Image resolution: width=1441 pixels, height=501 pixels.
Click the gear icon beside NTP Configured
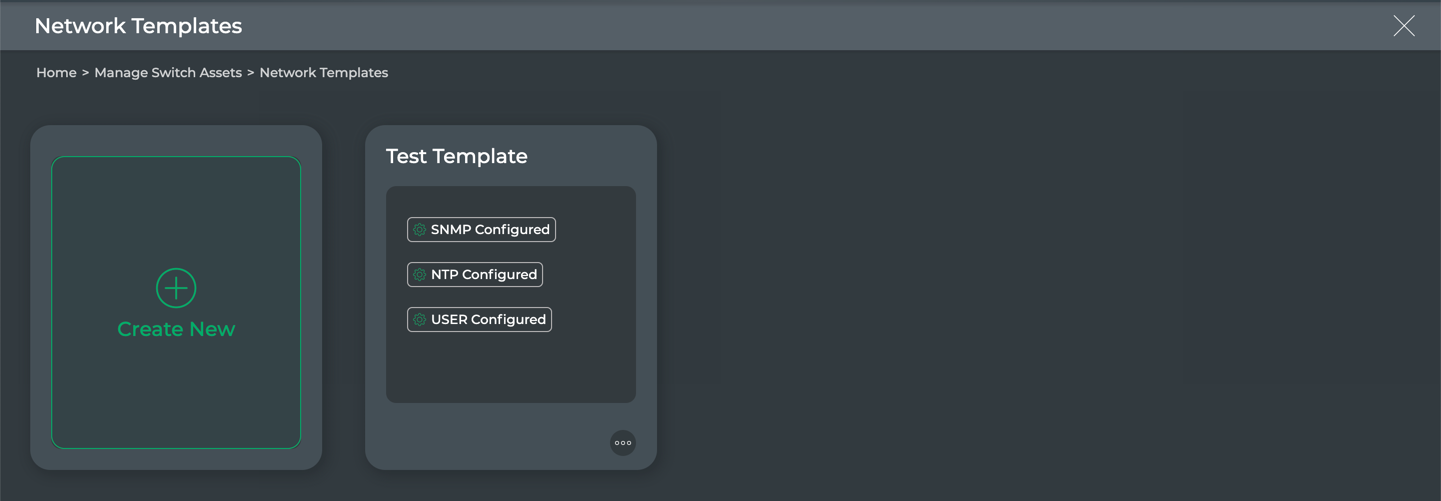coord(420,275)
